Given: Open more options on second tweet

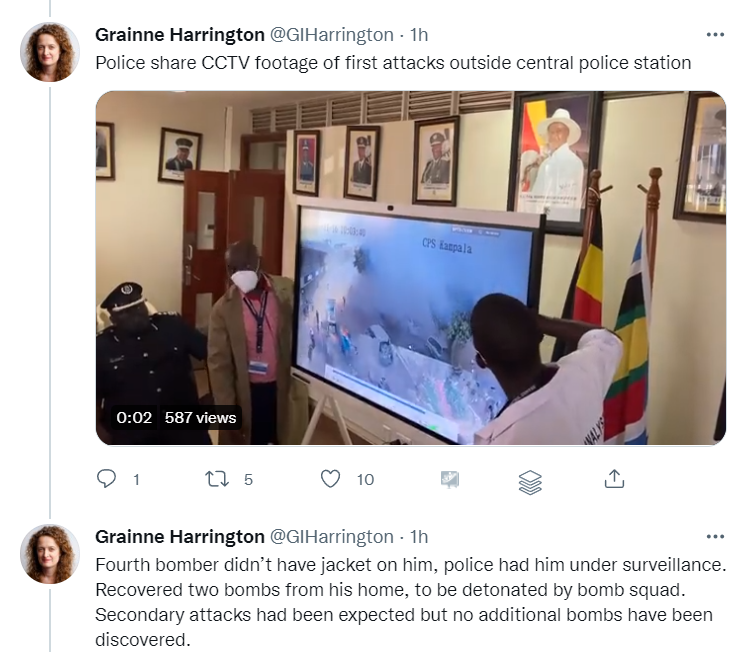Looking at the screenshot, I should (x=715, y=537).
